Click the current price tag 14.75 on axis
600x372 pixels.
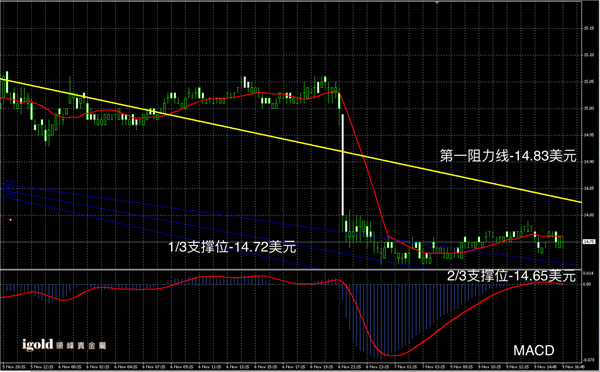[589, 241]
